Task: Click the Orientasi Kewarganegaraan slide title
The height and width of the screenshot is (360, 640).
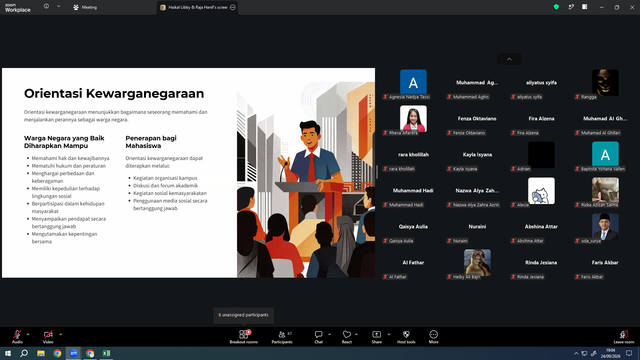Action: pos(114,93)
